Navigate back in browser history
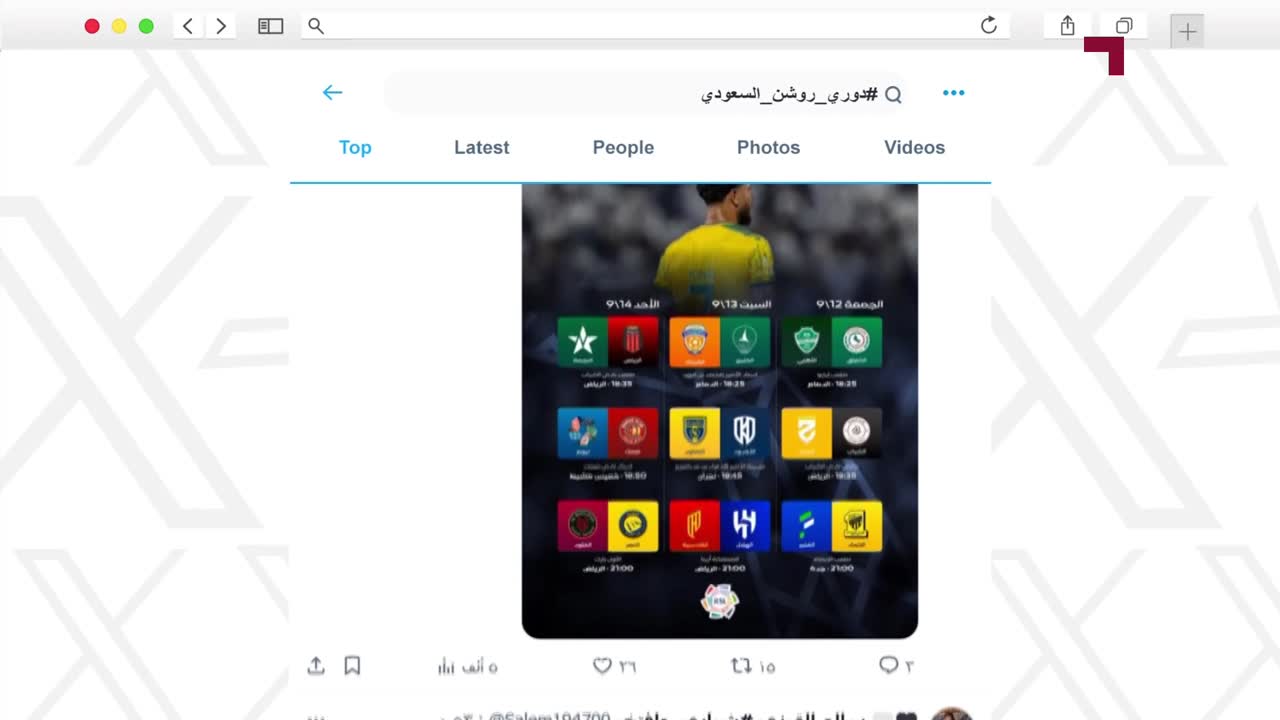 (188, 26)
